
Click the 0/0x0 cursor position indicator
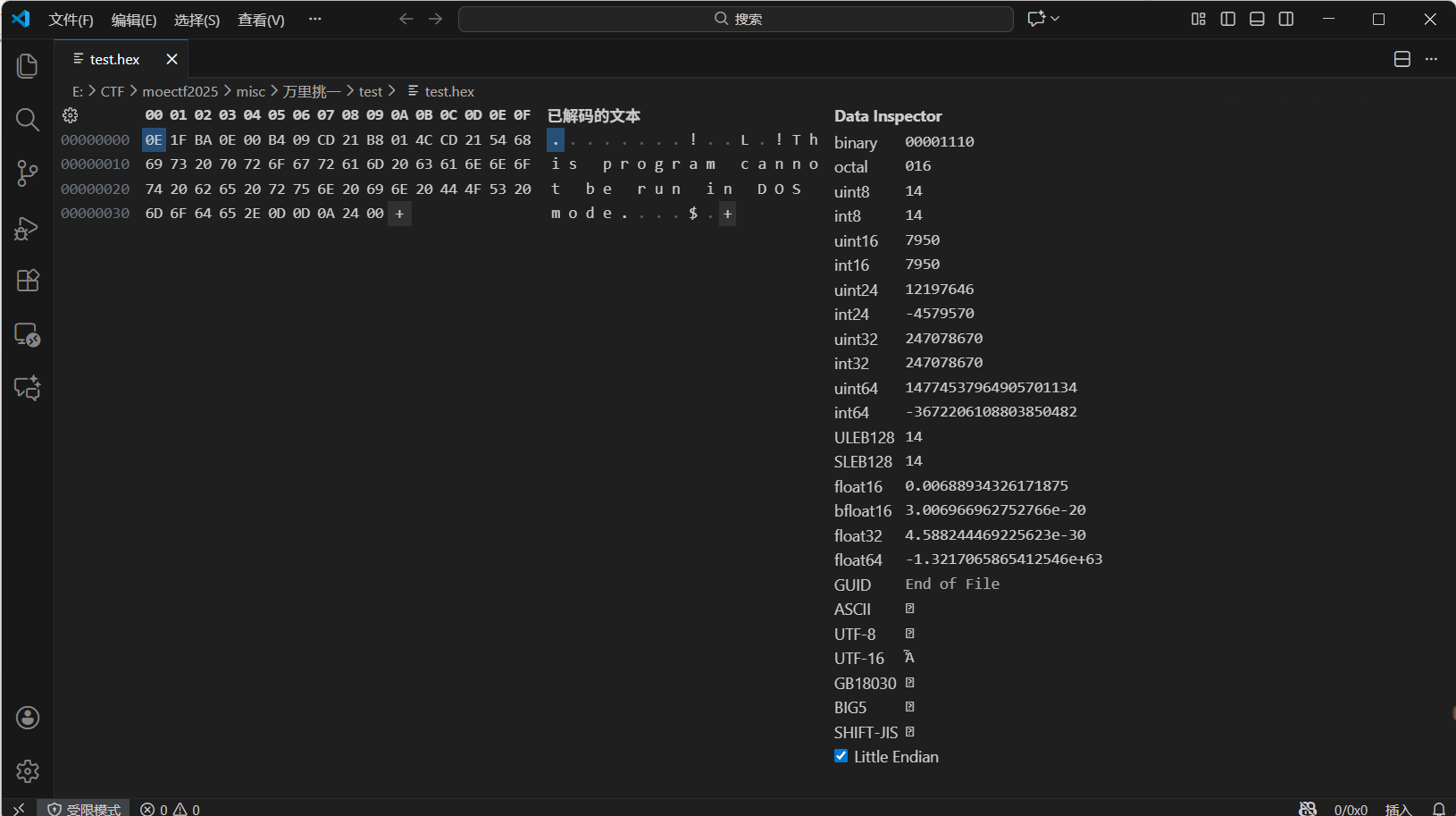pyautogui.click(x=1349, y=808)
